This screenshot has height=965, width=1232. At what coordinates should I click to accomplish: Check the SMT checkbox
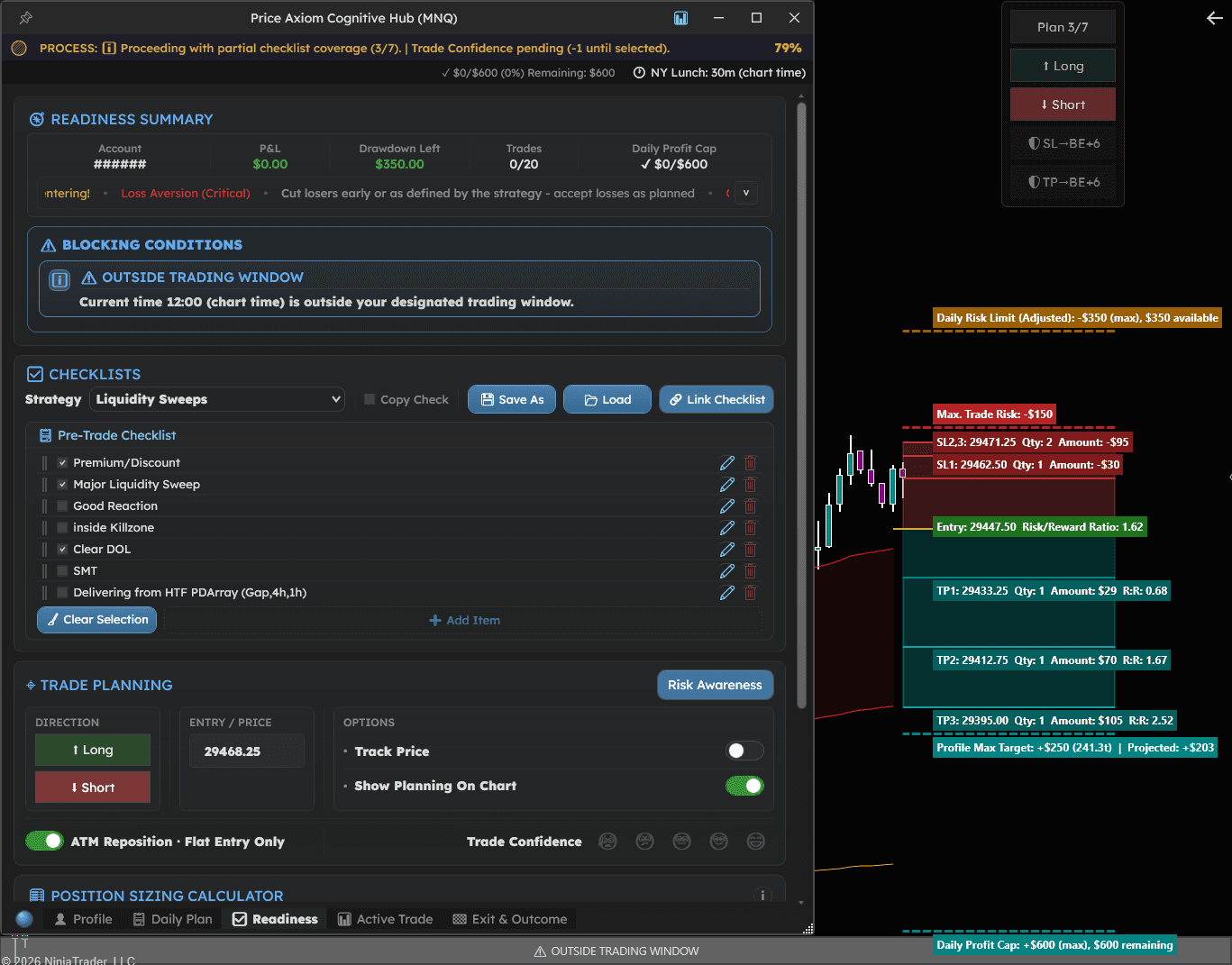click(x=62, y=570)
